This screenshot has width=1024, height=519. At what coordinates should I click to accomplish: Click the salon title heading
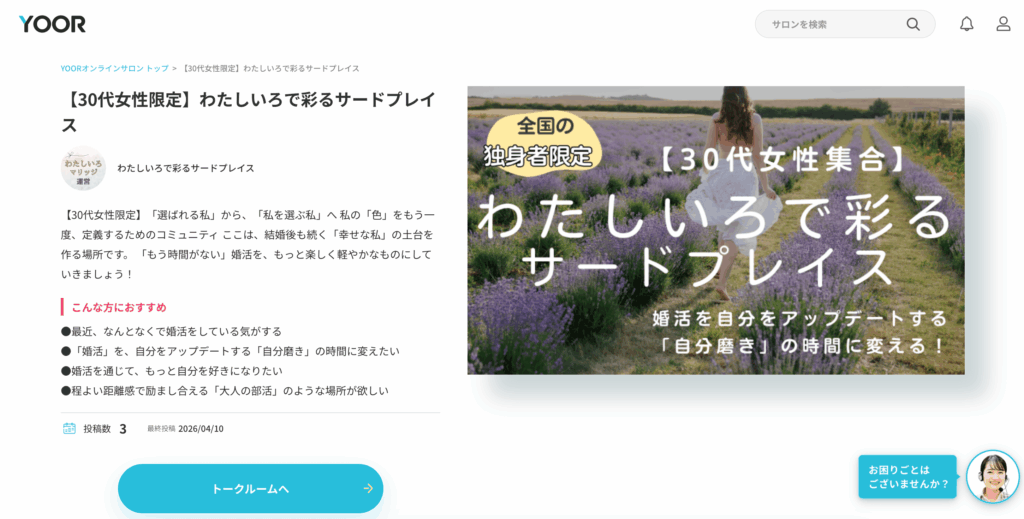[249, 112]
